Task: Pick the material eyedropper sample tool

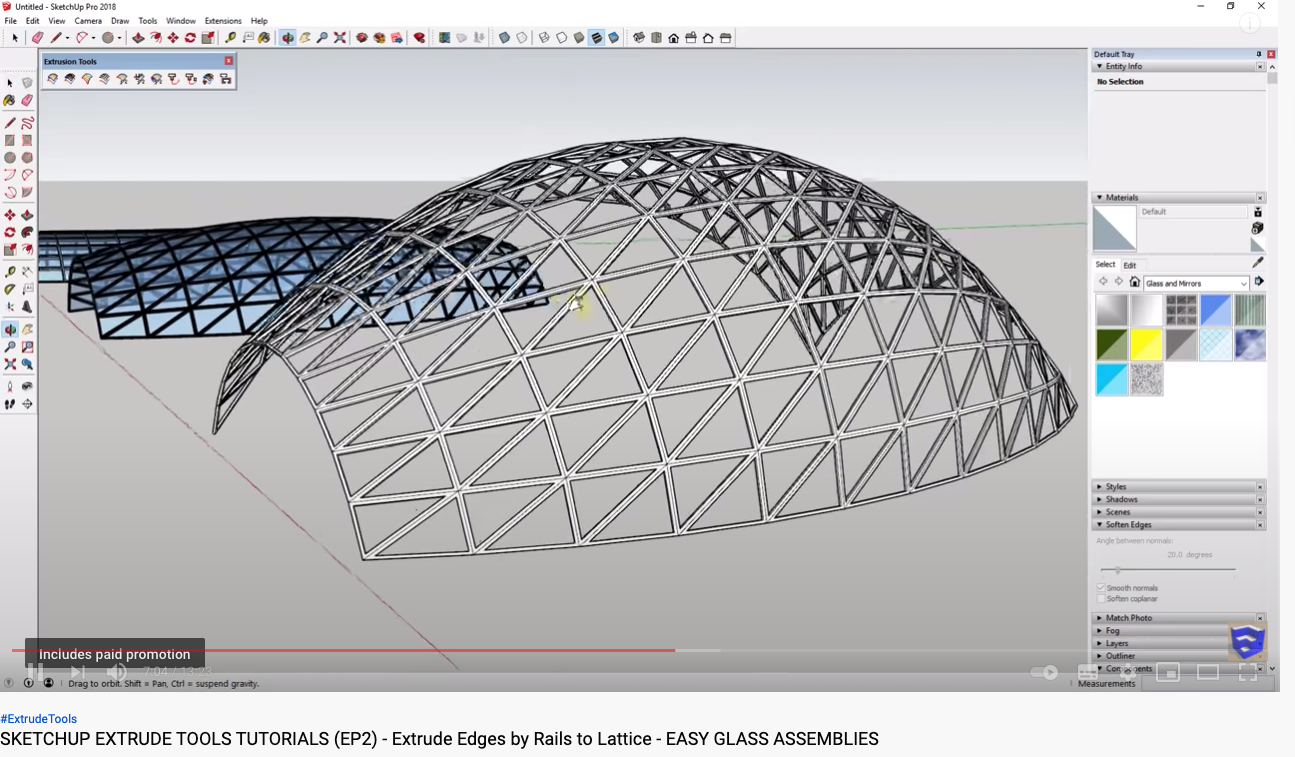Action: (x=1258, y=263)
